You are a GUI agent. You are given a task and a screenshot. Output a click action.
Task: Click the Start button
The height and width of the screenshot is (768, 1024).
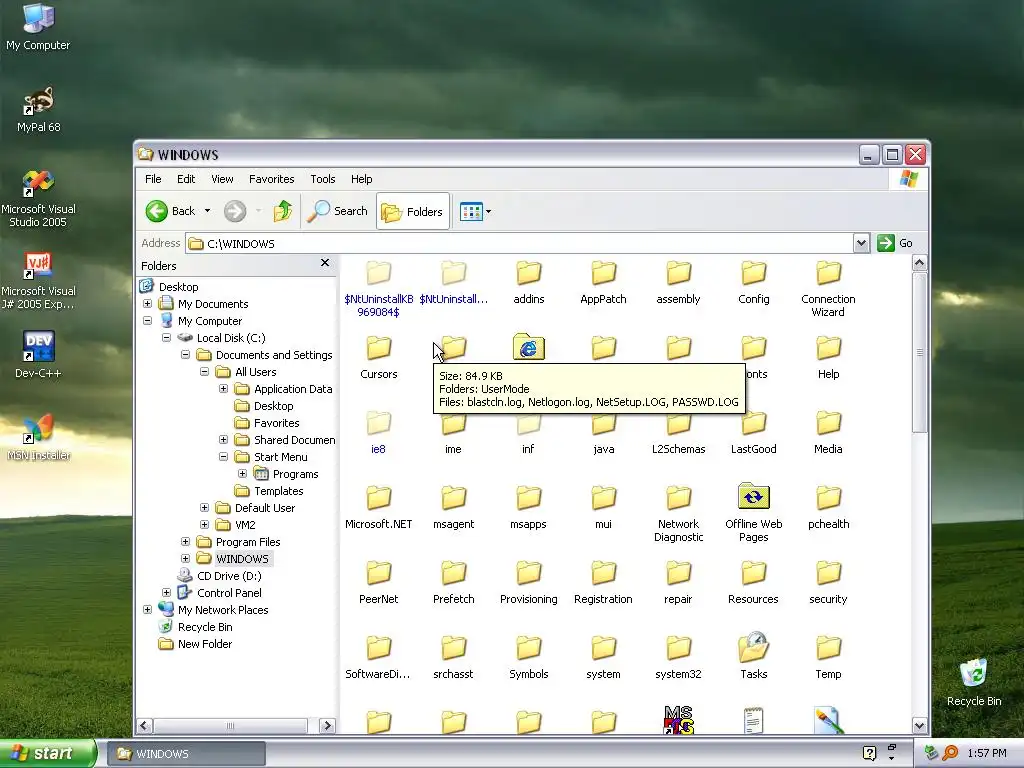pos(48,753)
